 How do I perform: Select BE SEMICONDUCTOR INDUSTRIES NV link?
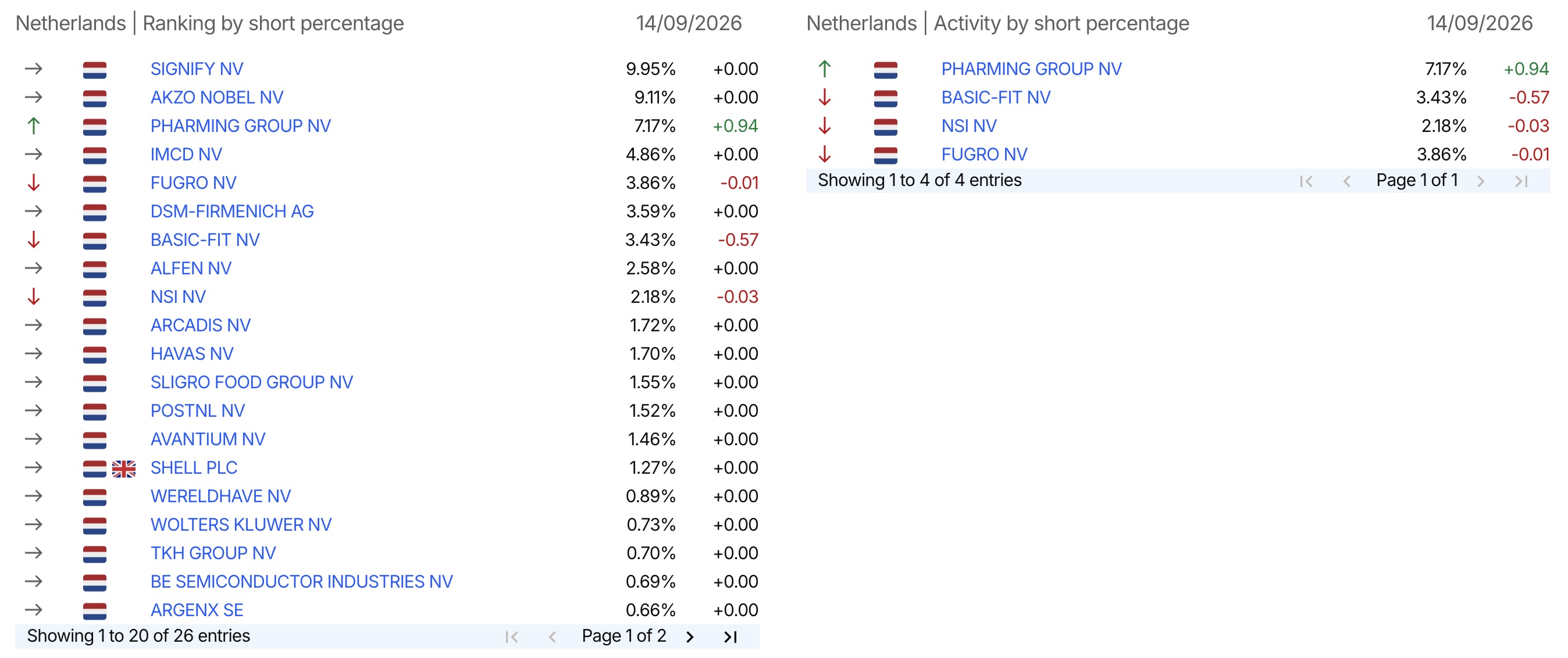click(301, 581)
